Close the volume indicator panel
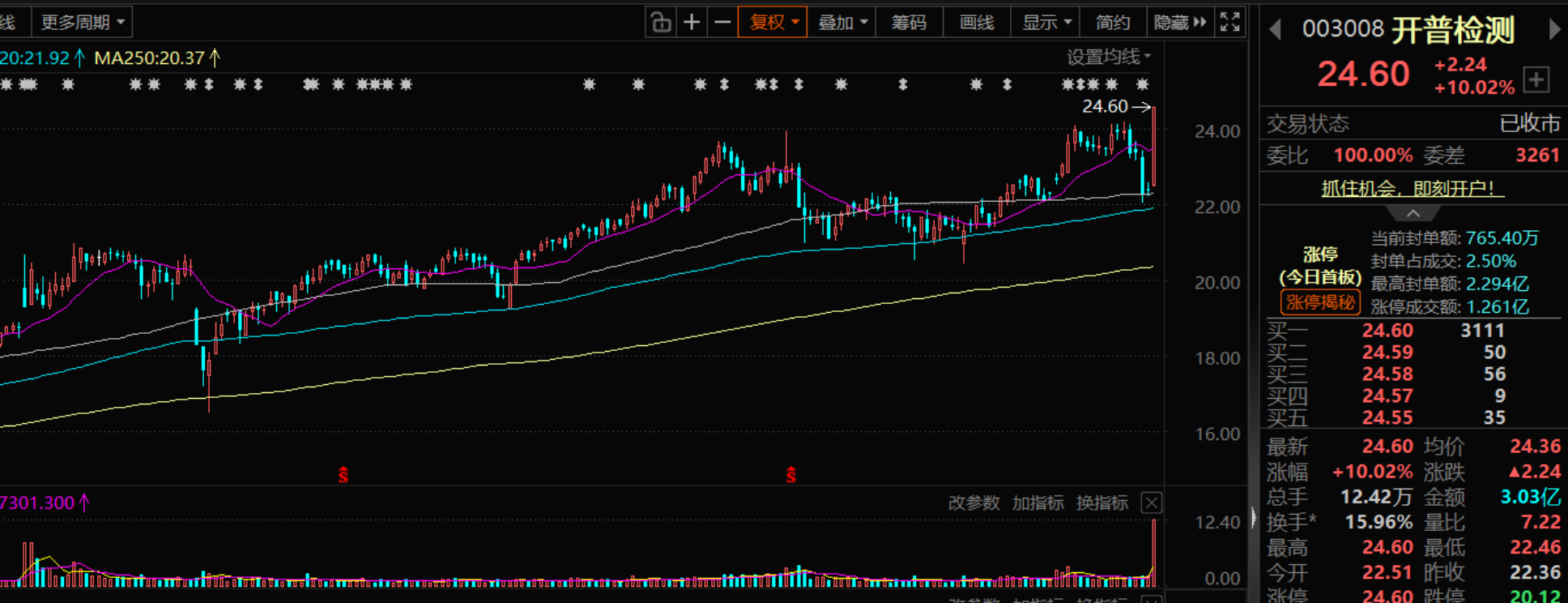Viewport: 1568px width, 603px height. point(1151,502)
